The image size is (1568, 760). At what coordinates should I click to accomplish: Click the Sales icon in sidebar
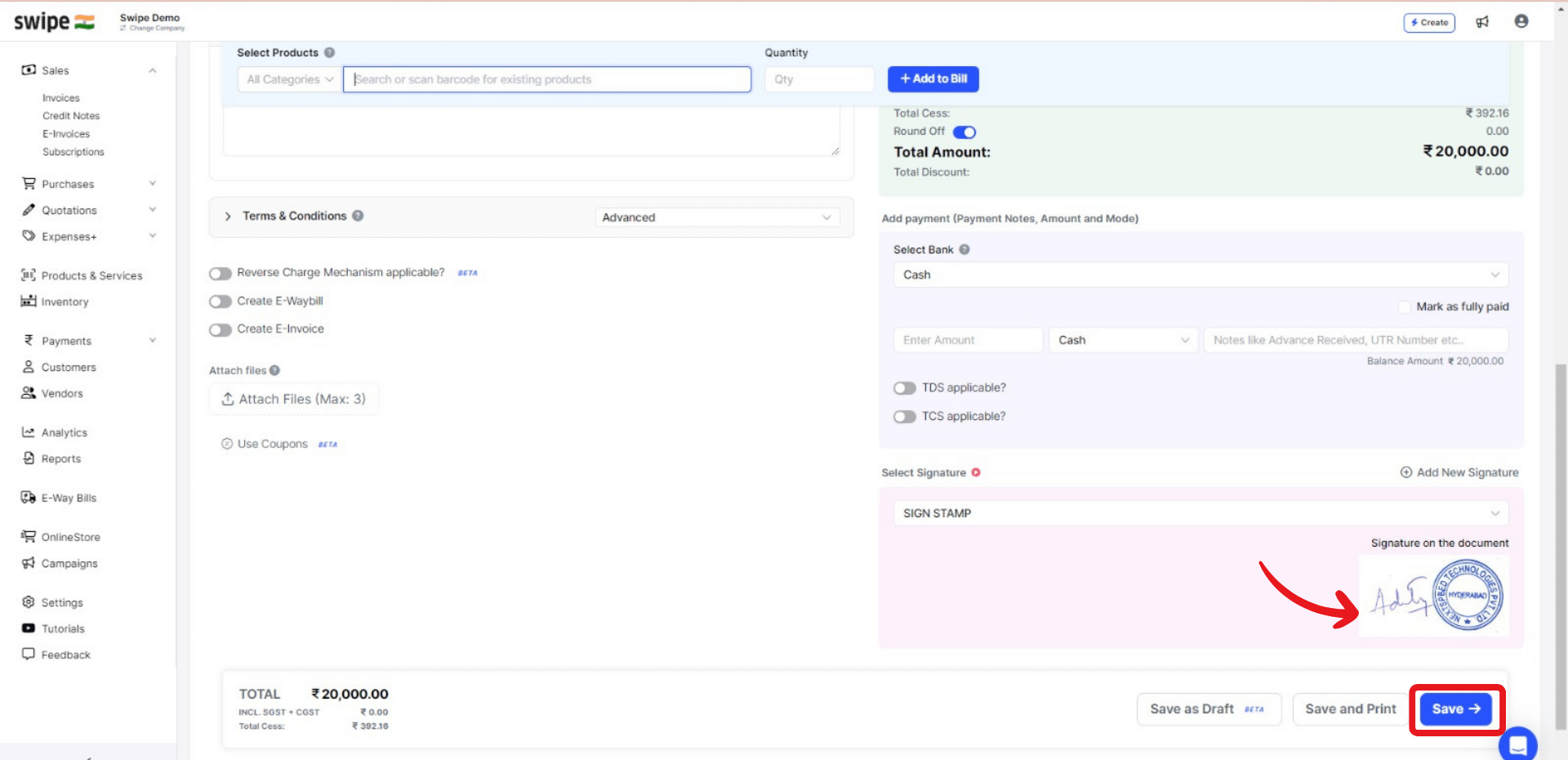click(x=29, y=70)
